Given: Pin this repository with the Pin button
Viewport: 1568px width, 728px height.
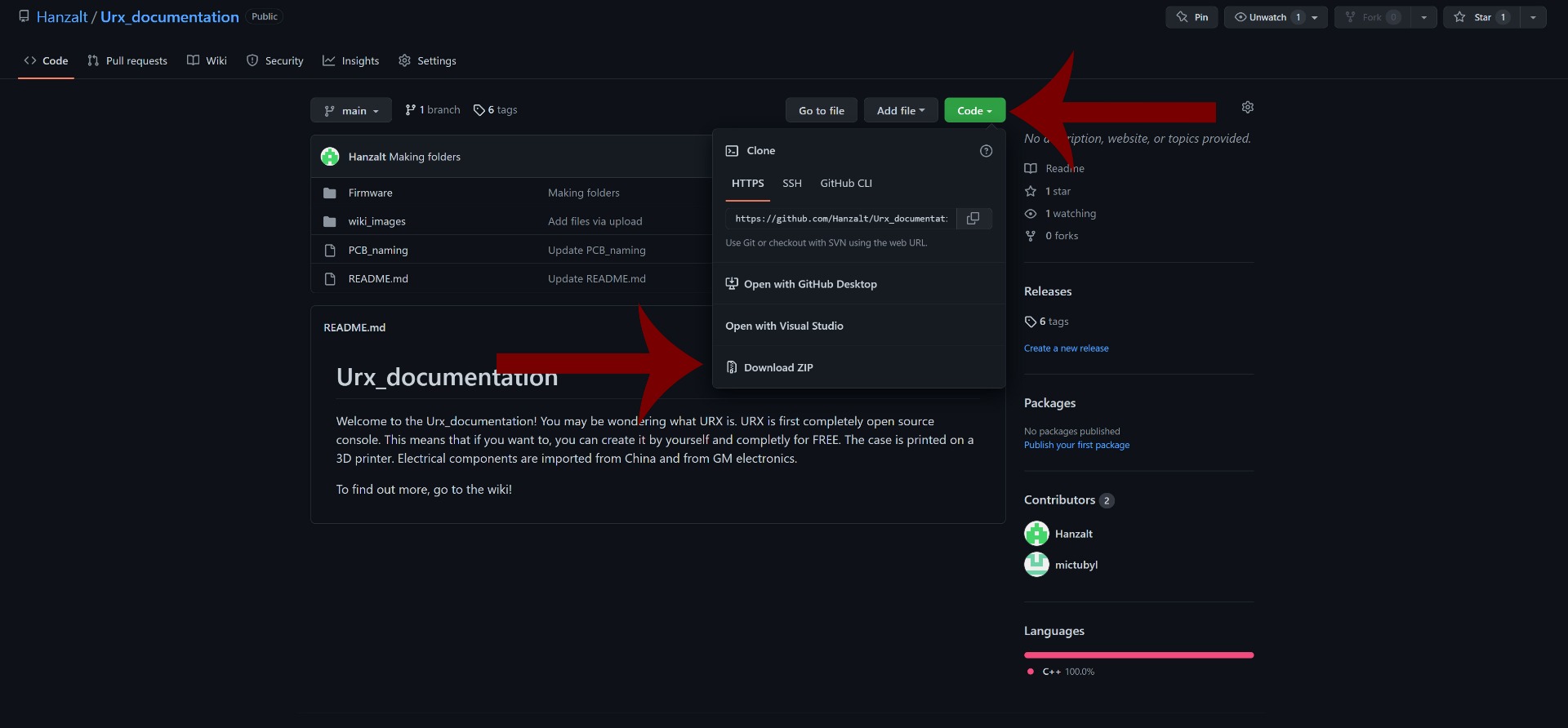Looking at the screenshot, I should click(x=1192, y=17).
